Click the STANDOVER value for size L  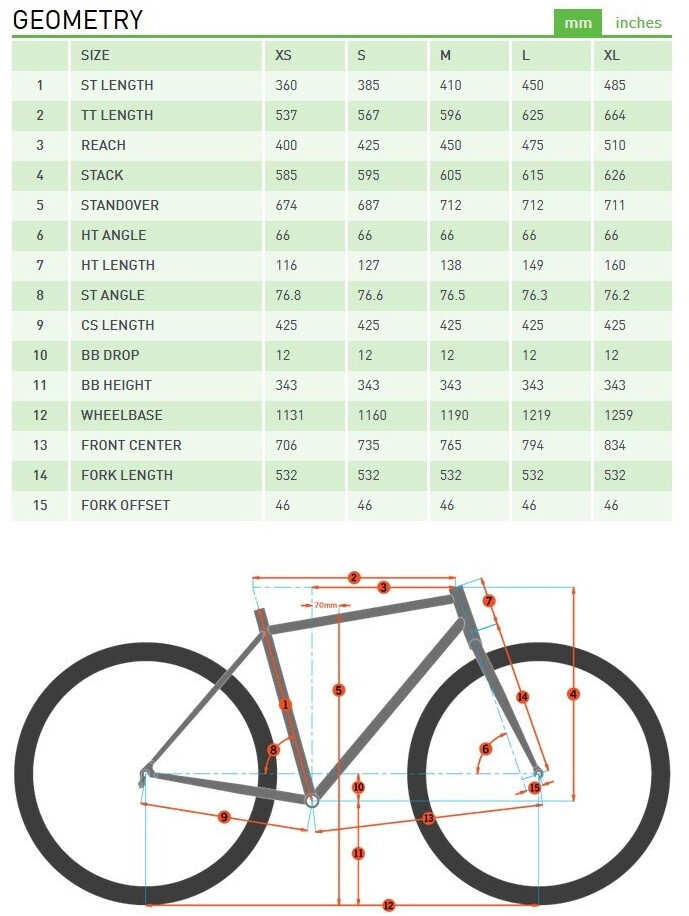tap(531, 205)
